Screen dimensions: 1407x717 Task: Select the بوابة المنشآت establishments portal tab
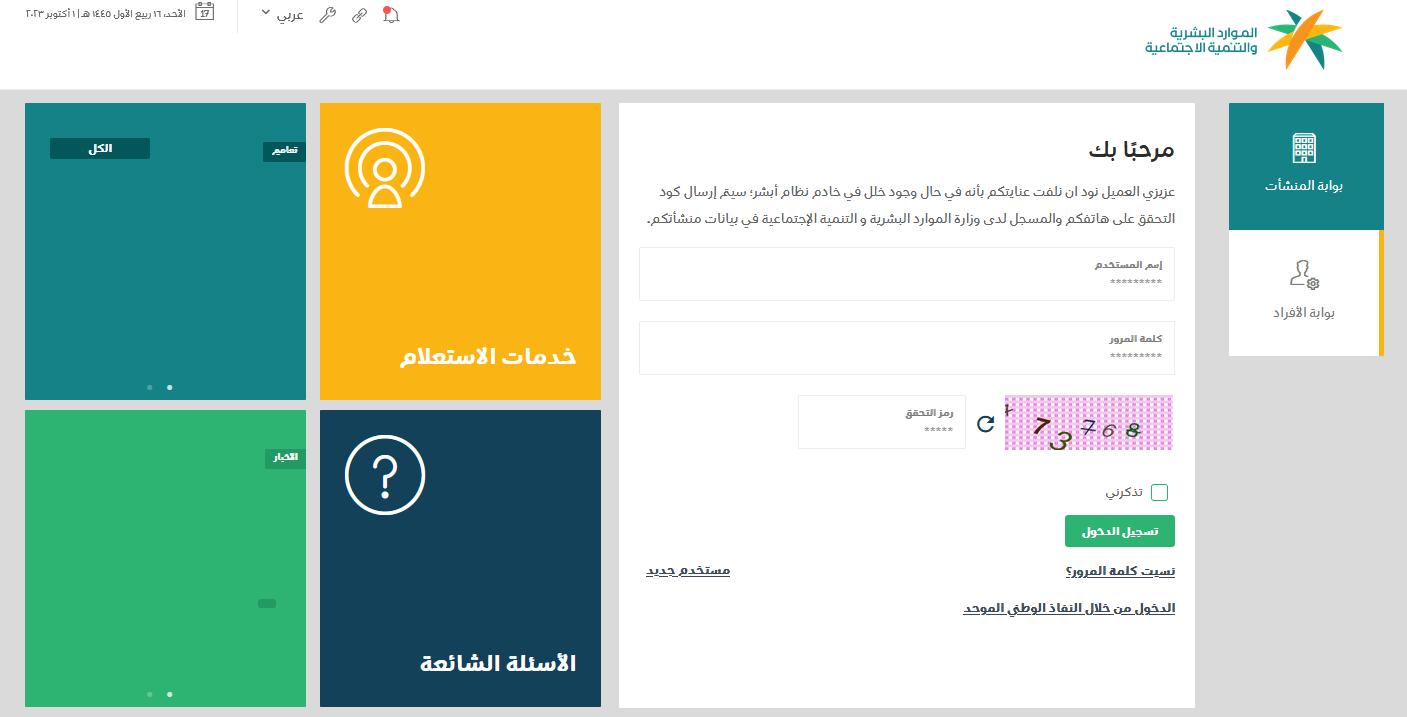1305,166
